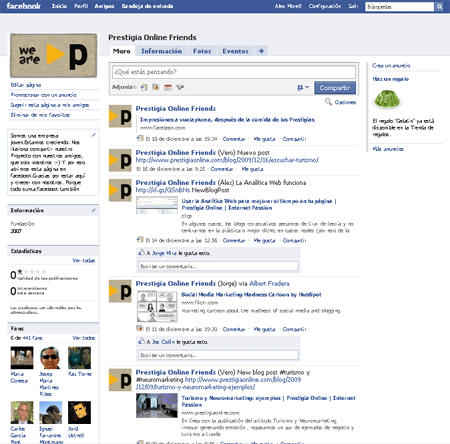Viewport: 450px width, 444px height.
Task: Click Más anuncios link
Action: coord(388,149)
